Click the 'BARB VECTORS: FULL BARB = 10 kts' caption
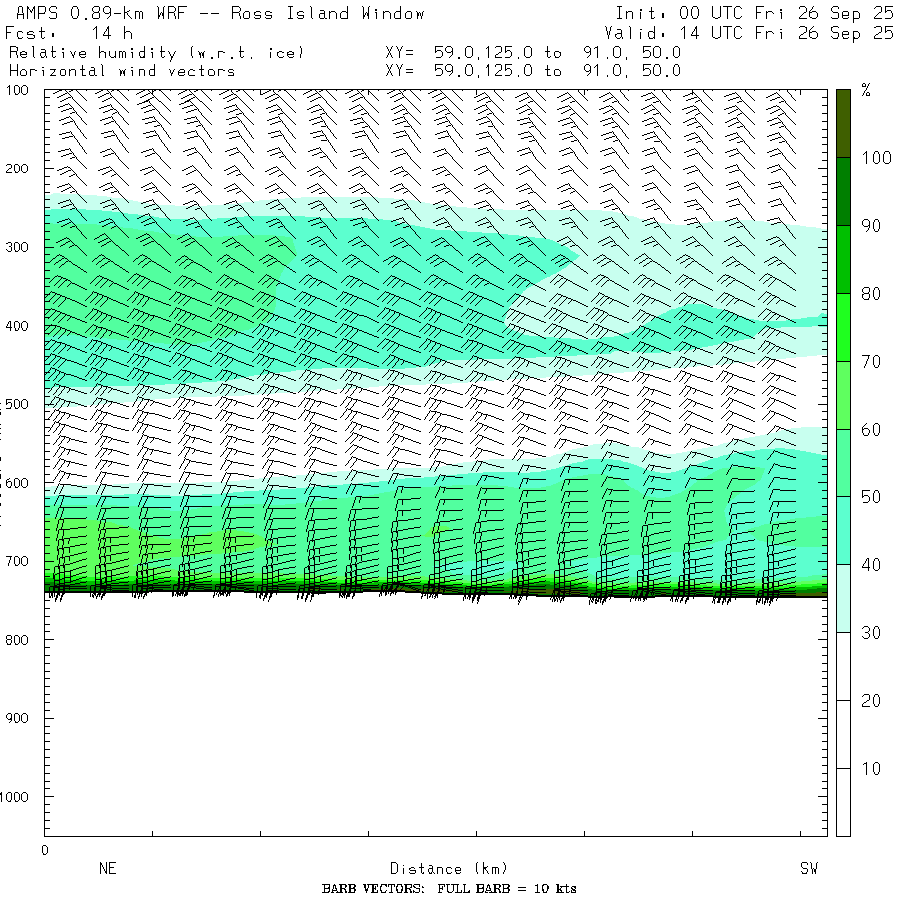Screen dimensions: 900x900 tap(449, 889)
